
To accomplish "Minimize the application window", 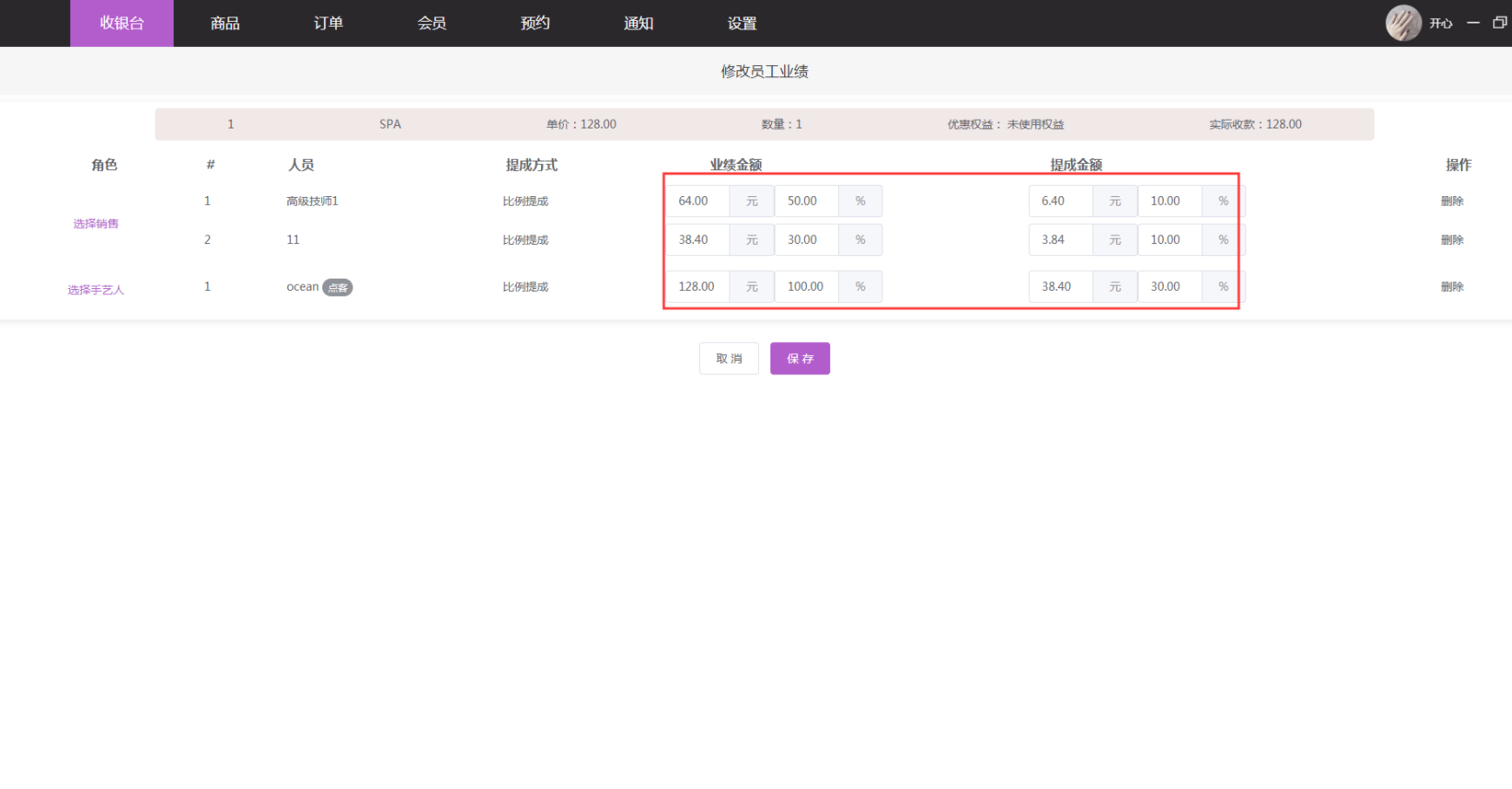I will (x=1473, y=23).
